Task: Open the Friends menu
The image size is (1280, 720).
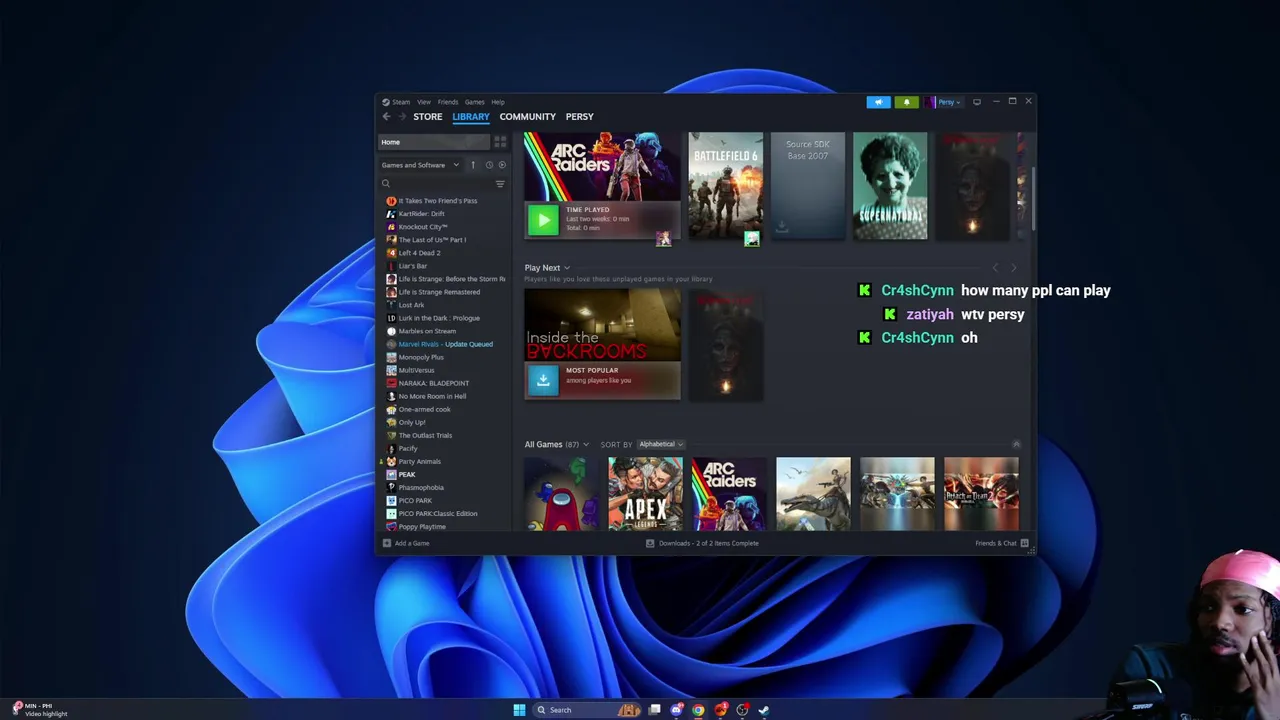Action: point(448,102)
